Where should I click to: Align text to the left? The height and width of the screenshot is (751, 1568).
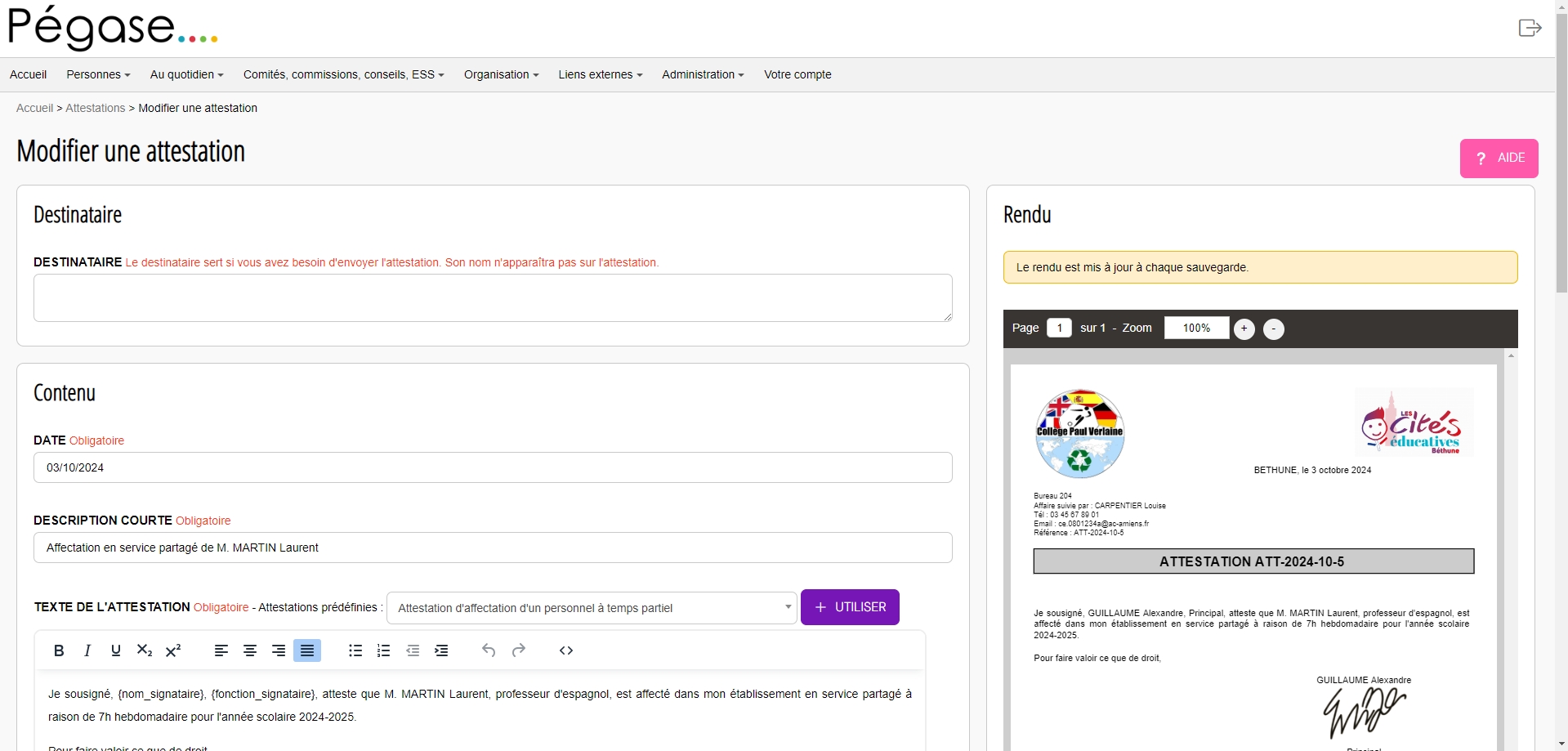click(221, 650)
